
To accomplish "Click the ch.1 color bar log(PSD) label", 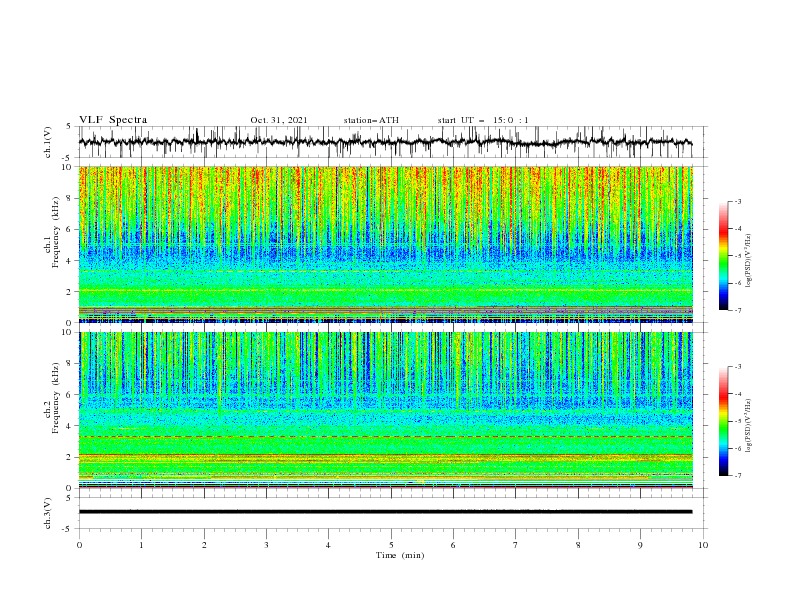I will 749,260.
